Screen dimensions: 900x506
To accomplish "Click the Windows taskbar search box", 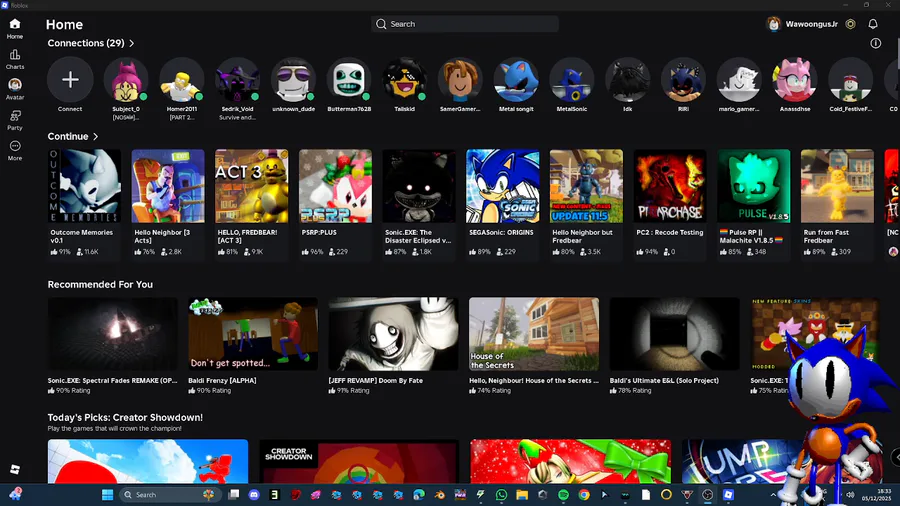I will [168, 495].
